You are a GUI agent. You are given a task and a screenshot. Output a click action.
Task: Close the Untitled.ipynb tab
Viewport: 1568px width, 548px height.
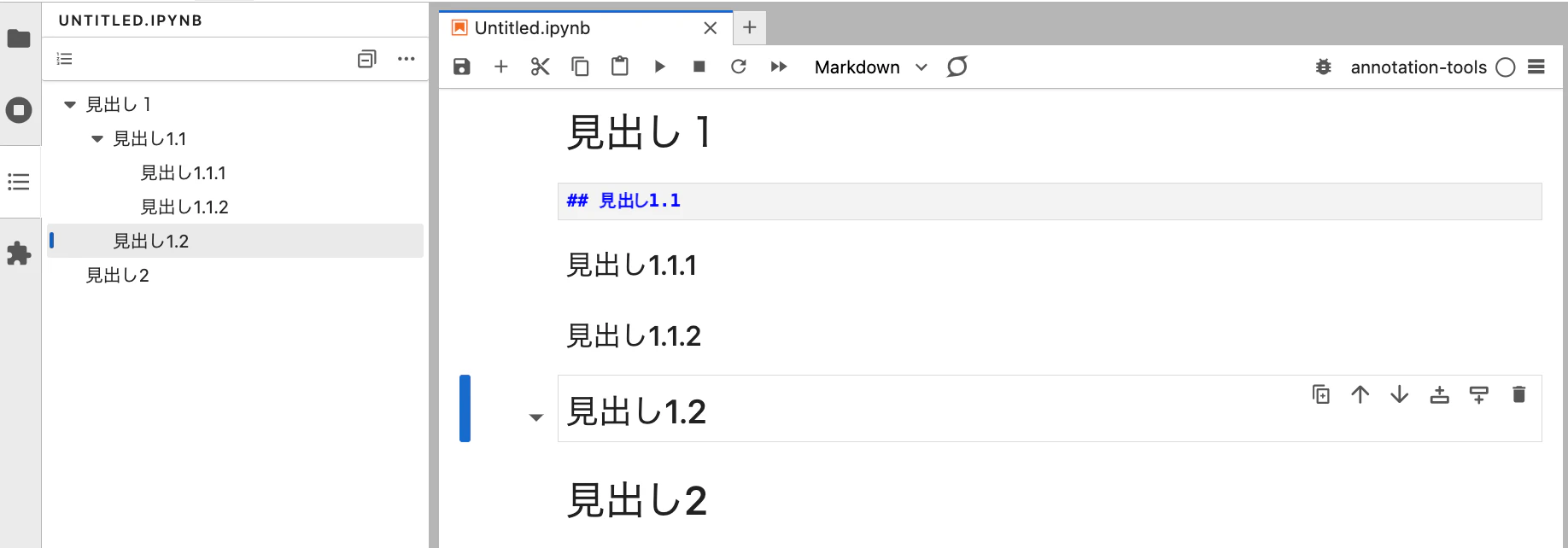(x=710, y=28)
